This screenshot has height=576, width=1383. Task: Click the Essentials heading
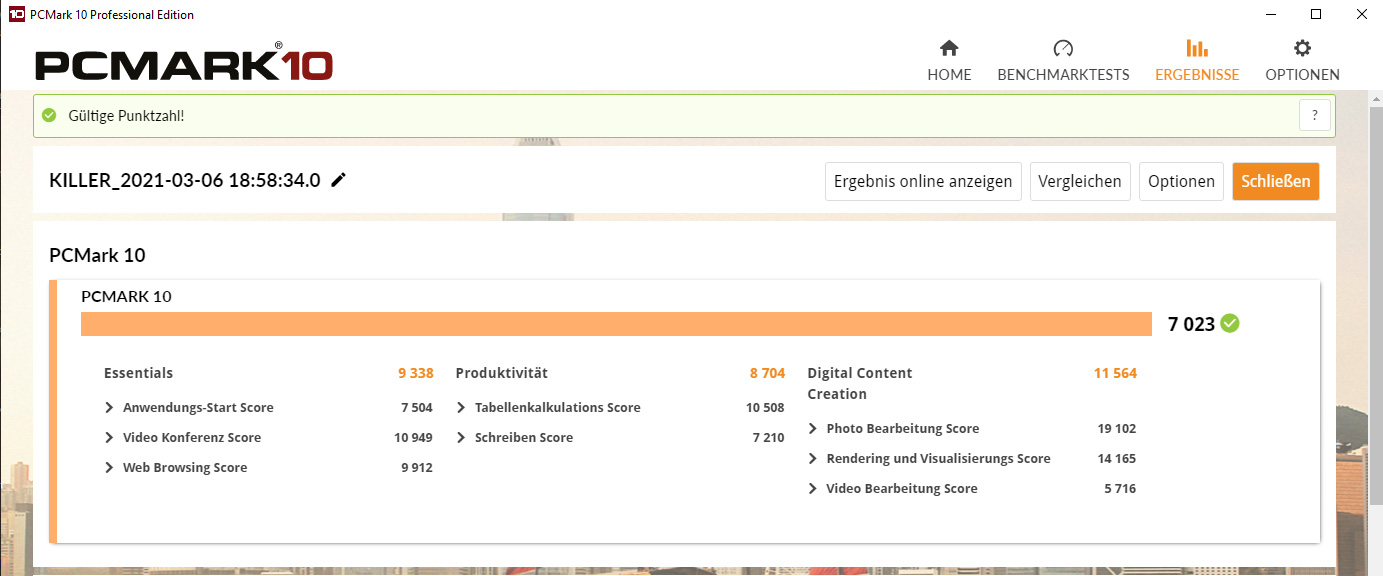[138, 373]
